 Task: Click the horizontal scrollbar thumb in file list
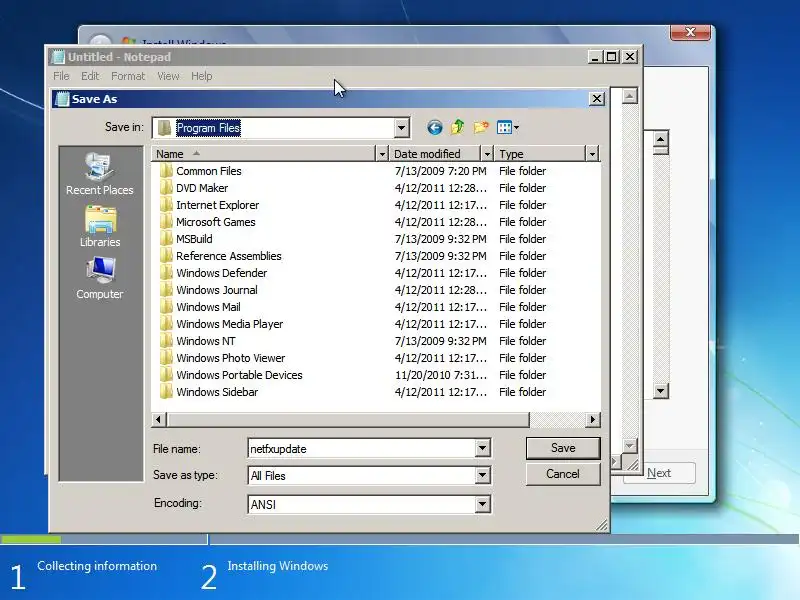[x=347, y=419]
